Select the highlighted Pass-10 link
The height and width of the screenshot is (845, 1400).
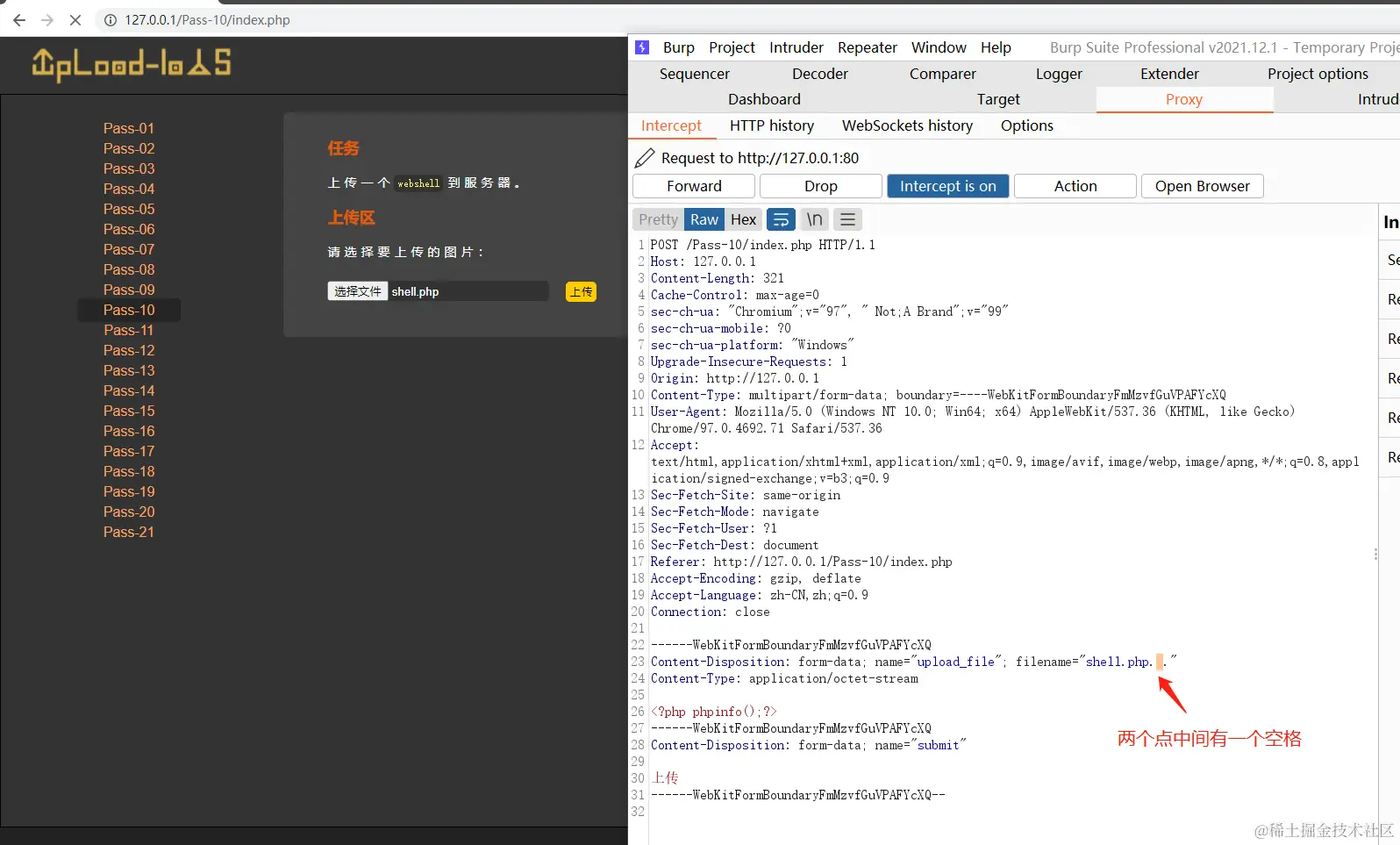(129, 310)
